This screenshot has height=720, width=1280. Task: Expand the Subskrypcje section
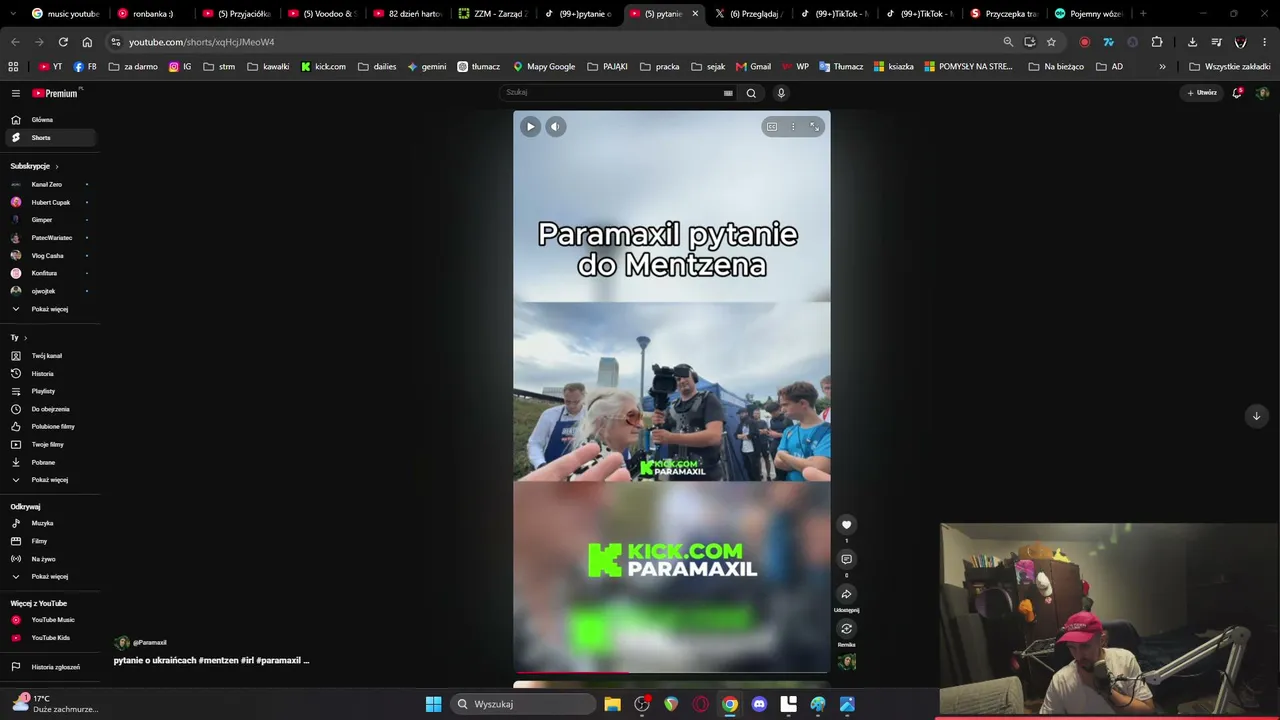click(x=35, y=166)
